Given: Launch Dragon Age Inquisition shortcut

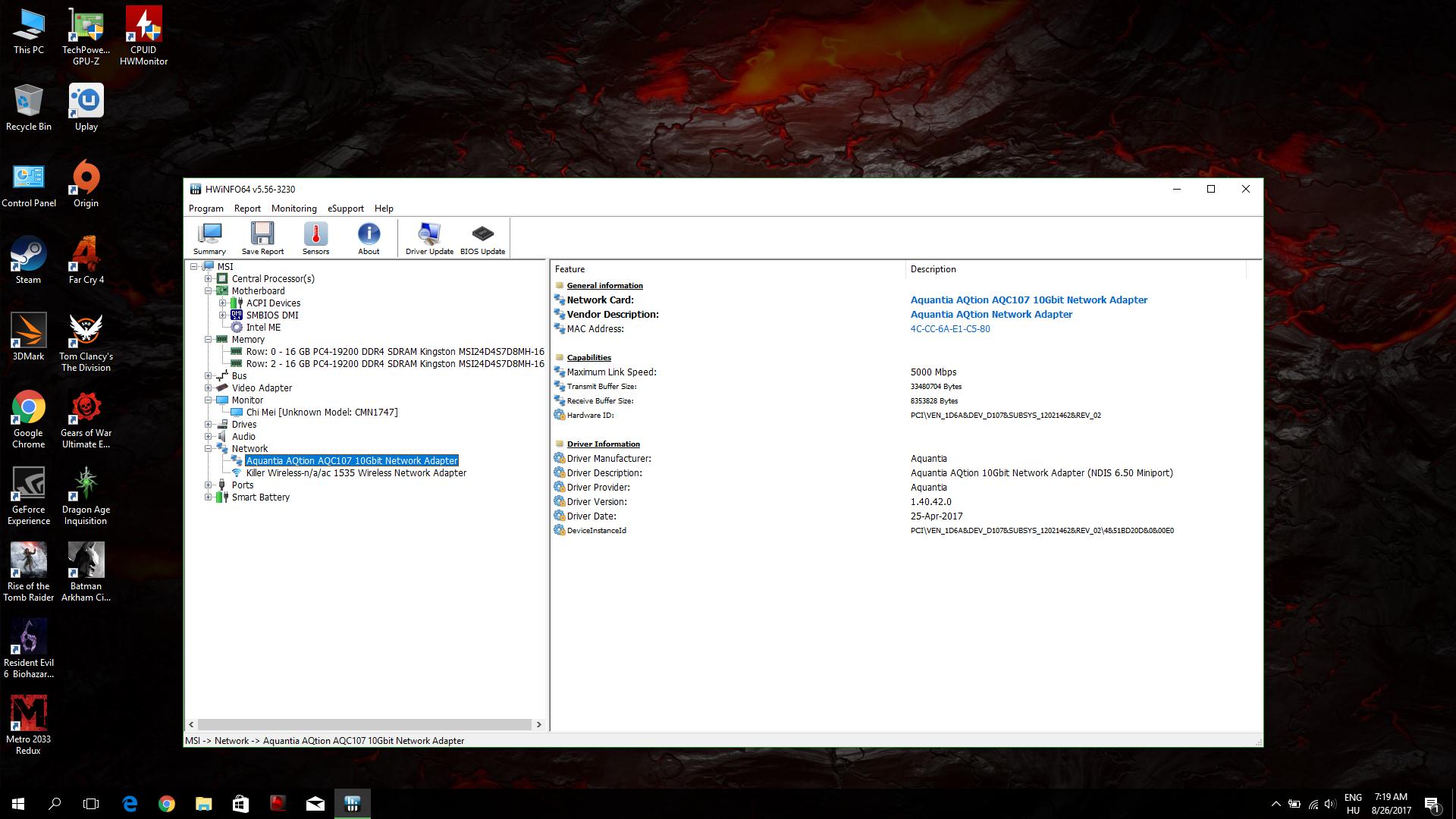Looking at the screenshot, I should [86, 496].
